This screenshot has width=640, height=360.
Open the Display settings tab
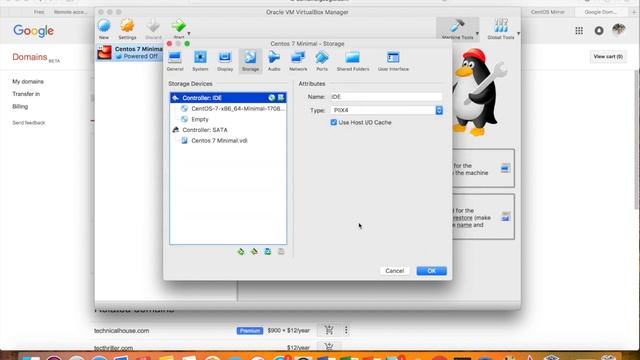(225, 61)
